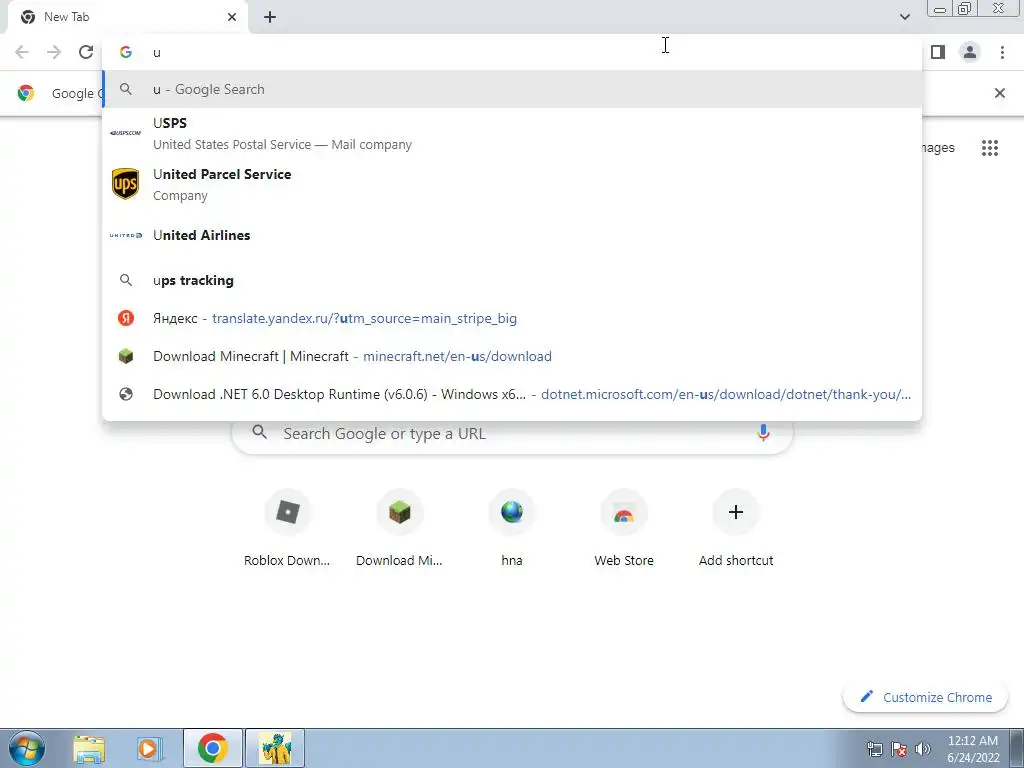Click the taskbar clock showing 12:12 AM
1024x768 pixels.
(972, 748)
